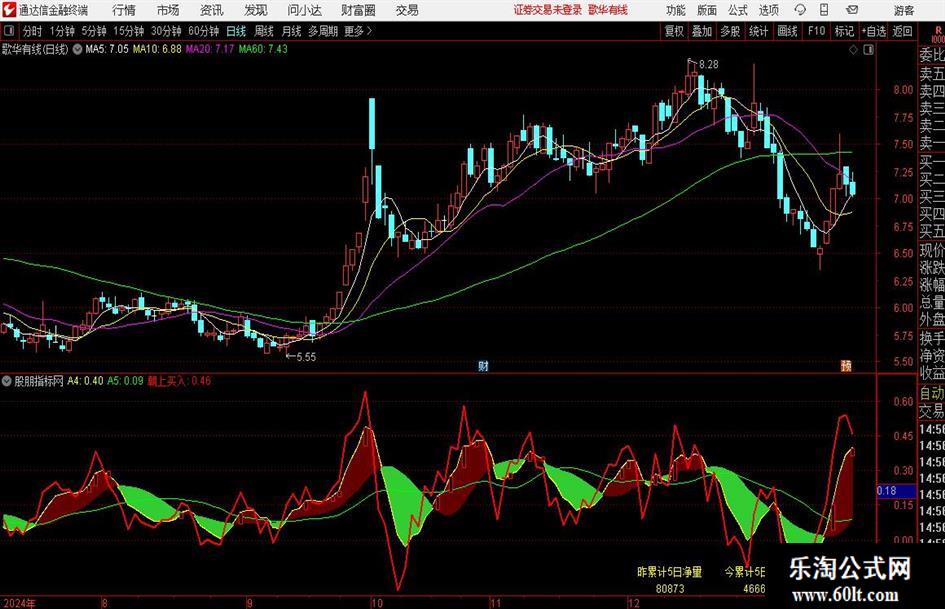945x609 pixels.
Task: Add the stock with the +自选 button
Action: 873,31
